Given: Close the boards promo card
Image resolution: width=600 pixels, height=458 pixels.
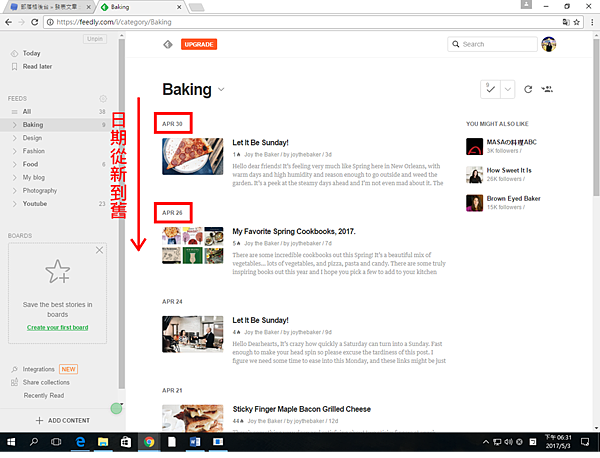Looking at the screenshot, I should pyautogui.click(x=99, y=250).
